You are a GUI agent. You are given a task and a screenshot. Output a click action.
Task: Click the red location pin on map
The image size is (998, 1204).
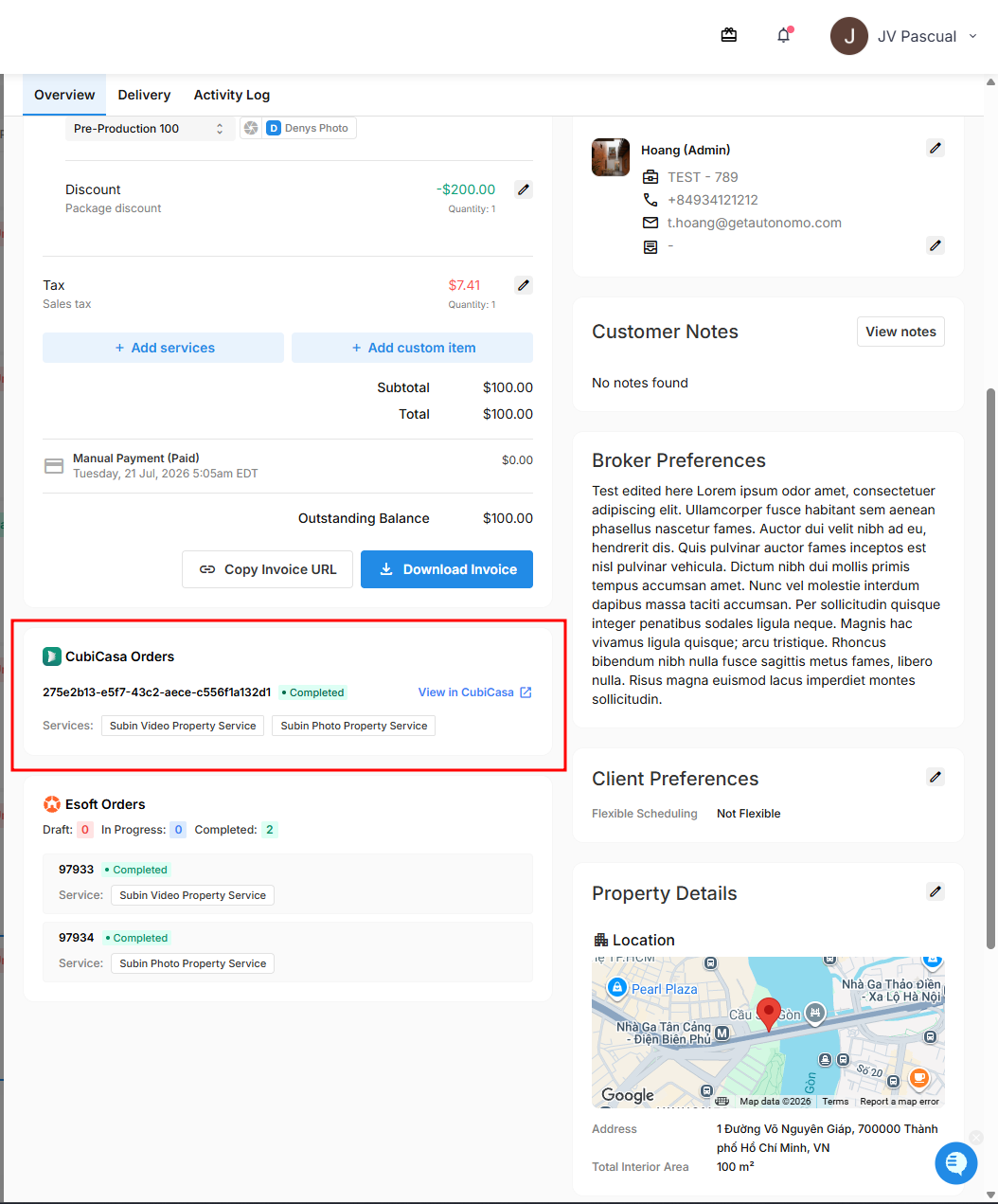pyautogui.click(x=769, y=1014)
